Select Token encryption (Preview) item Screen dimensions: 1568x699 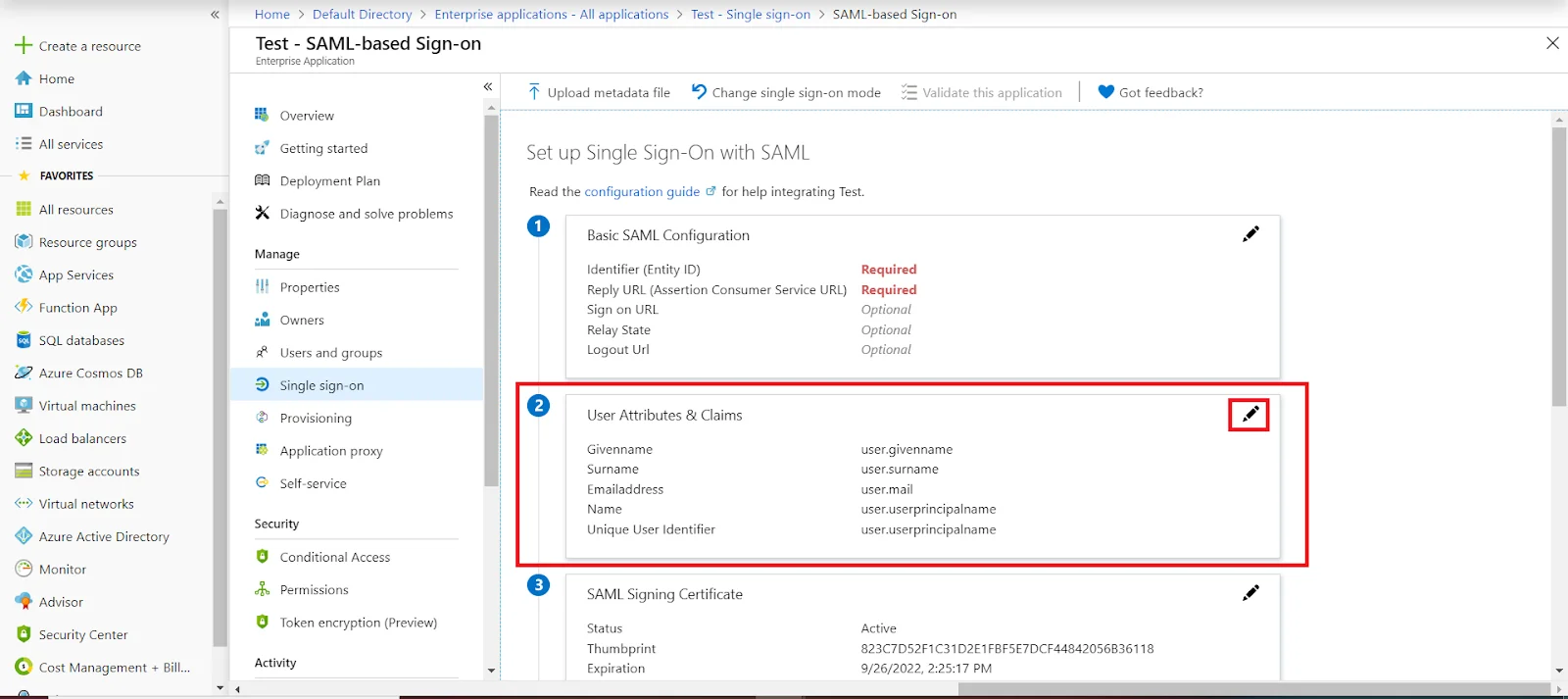tap(358, 623)
